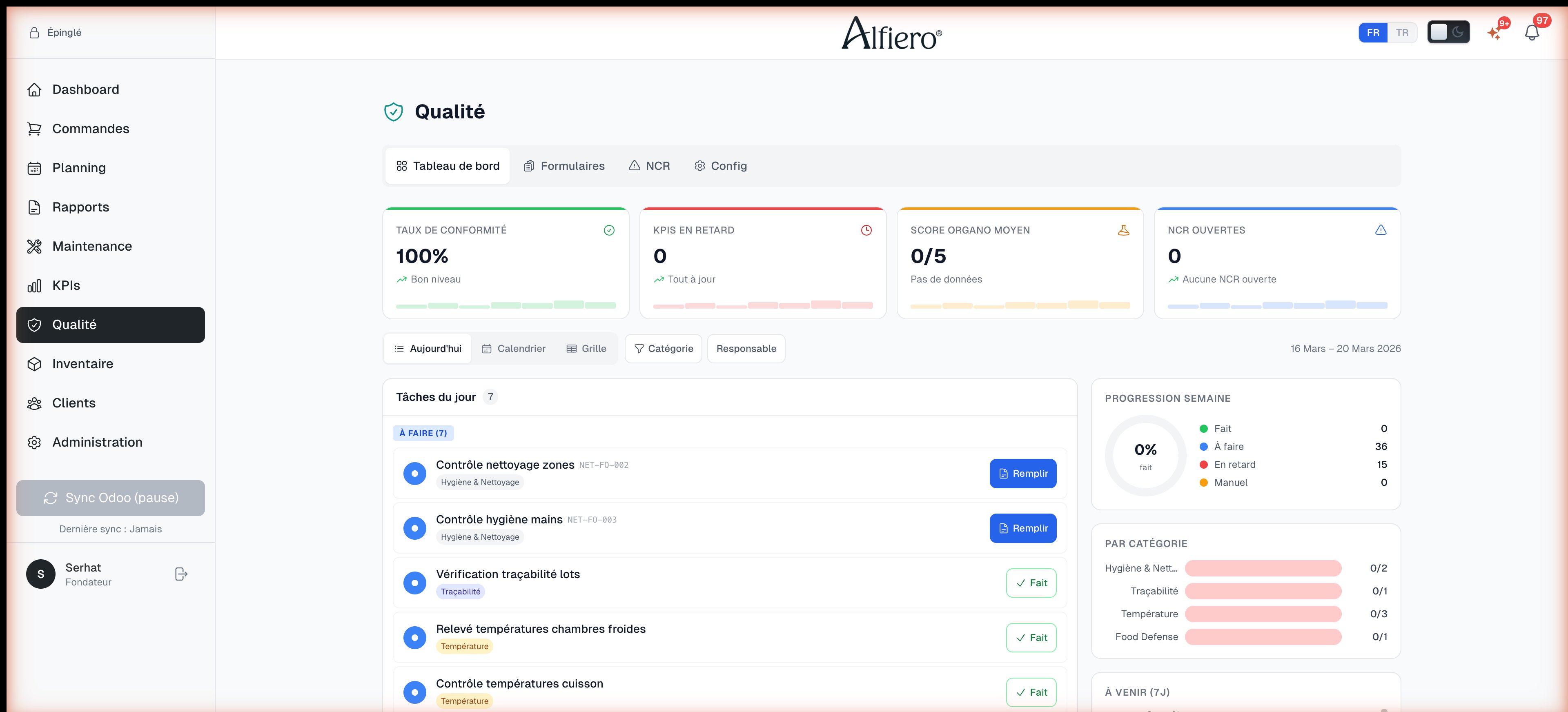The height and width of the screenshot is (712, 1568).
Task: Click the KPIs en retard clock icon
Action: [x=866, y=230]
